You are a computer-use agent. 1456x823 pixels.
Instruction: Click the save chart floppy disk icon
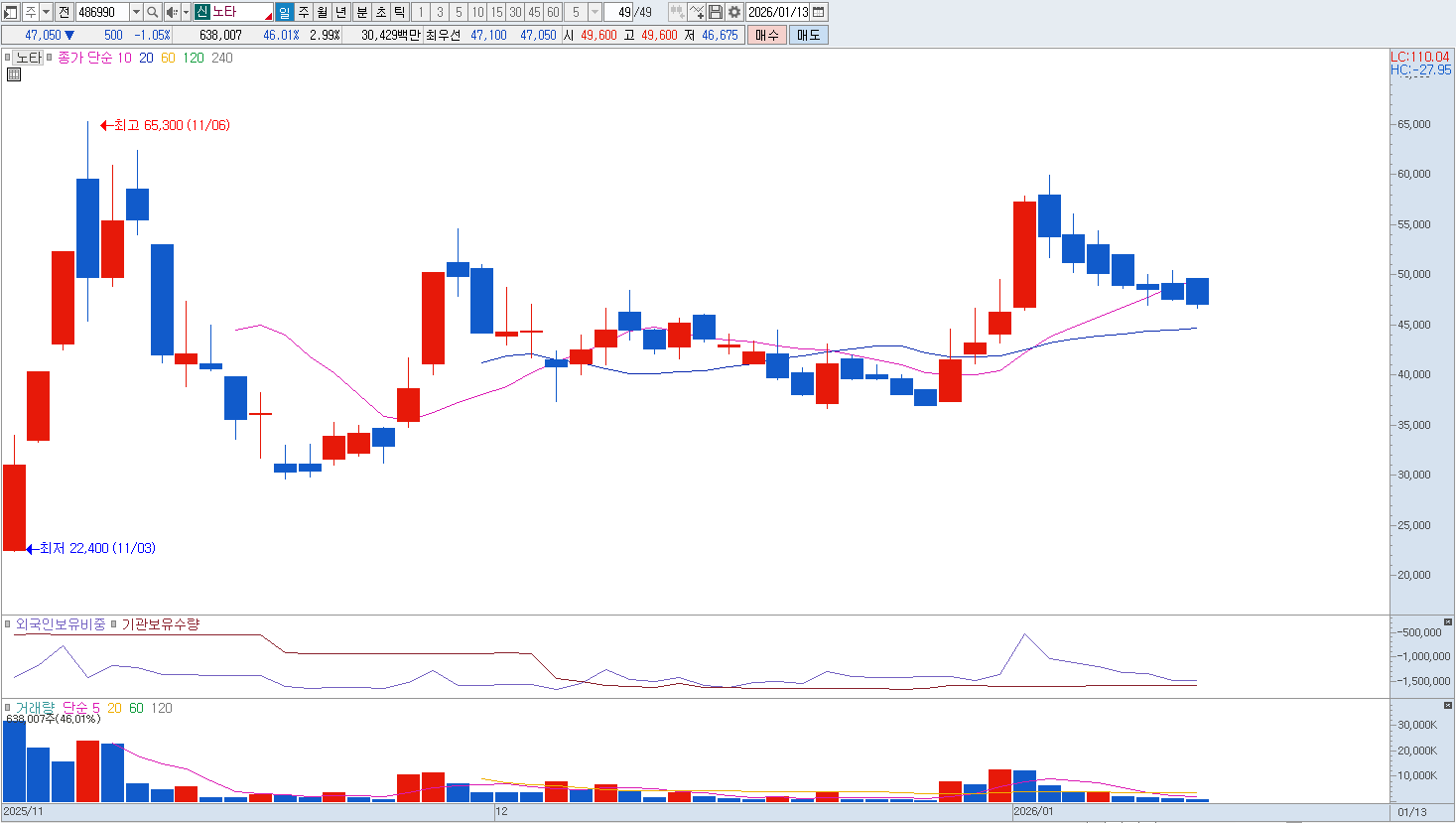(716, 12)
